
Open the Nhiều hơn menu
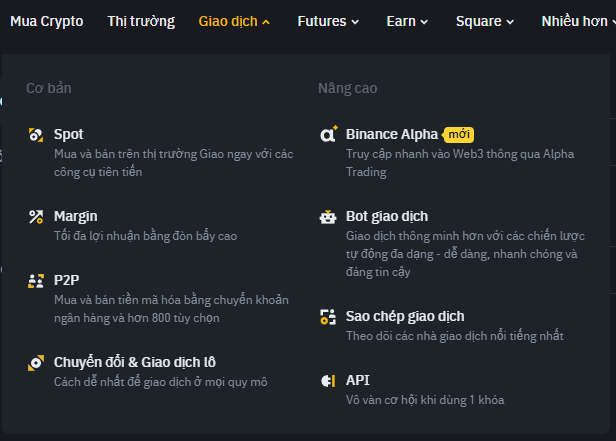578,21
